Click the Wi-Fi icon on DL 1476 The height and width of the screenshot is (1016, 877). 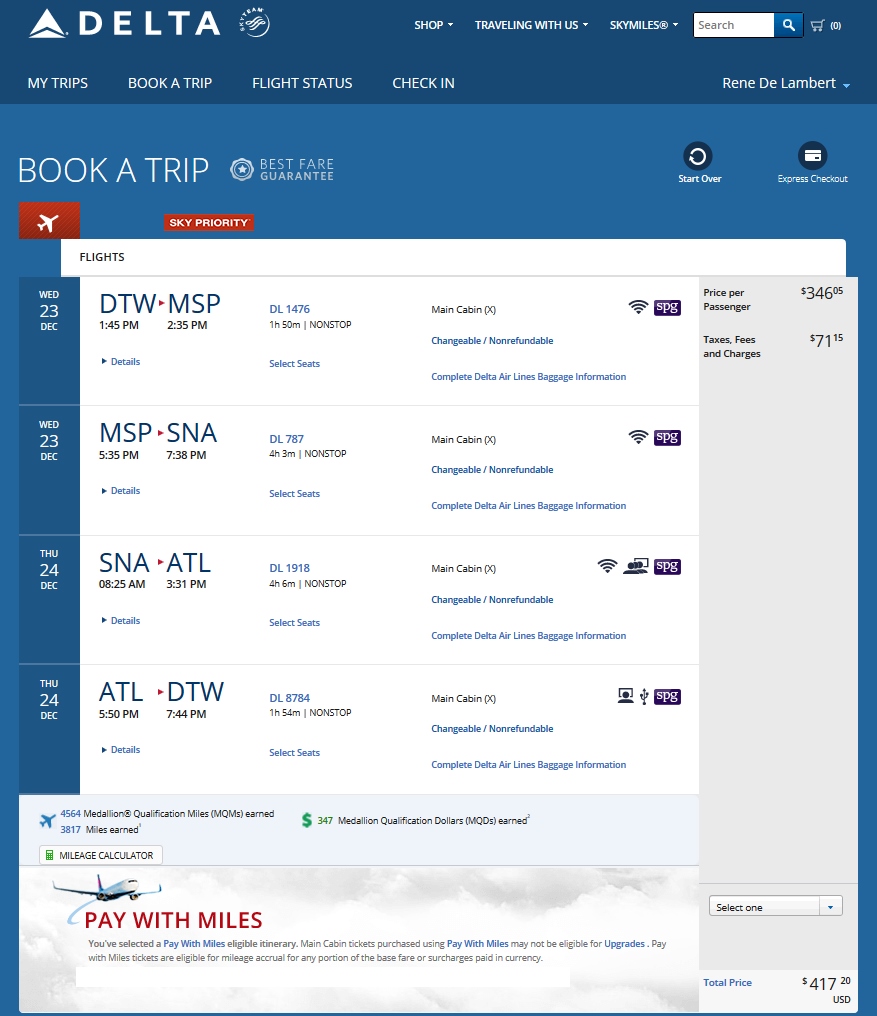click(x=638, y=308)
